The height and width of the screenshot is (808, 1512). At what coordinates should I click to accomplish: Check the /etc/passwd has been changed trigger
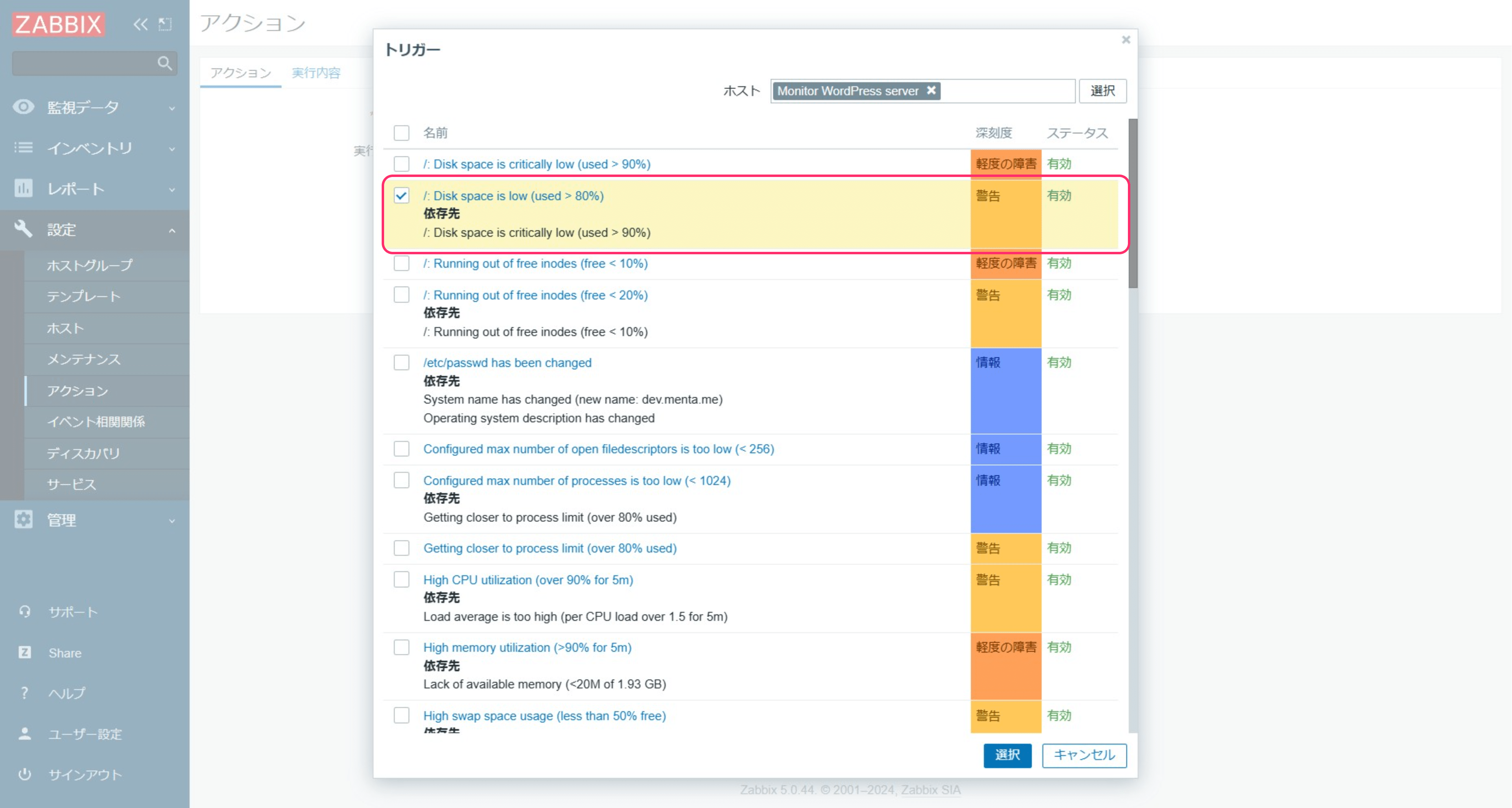(x=402, y=363)
